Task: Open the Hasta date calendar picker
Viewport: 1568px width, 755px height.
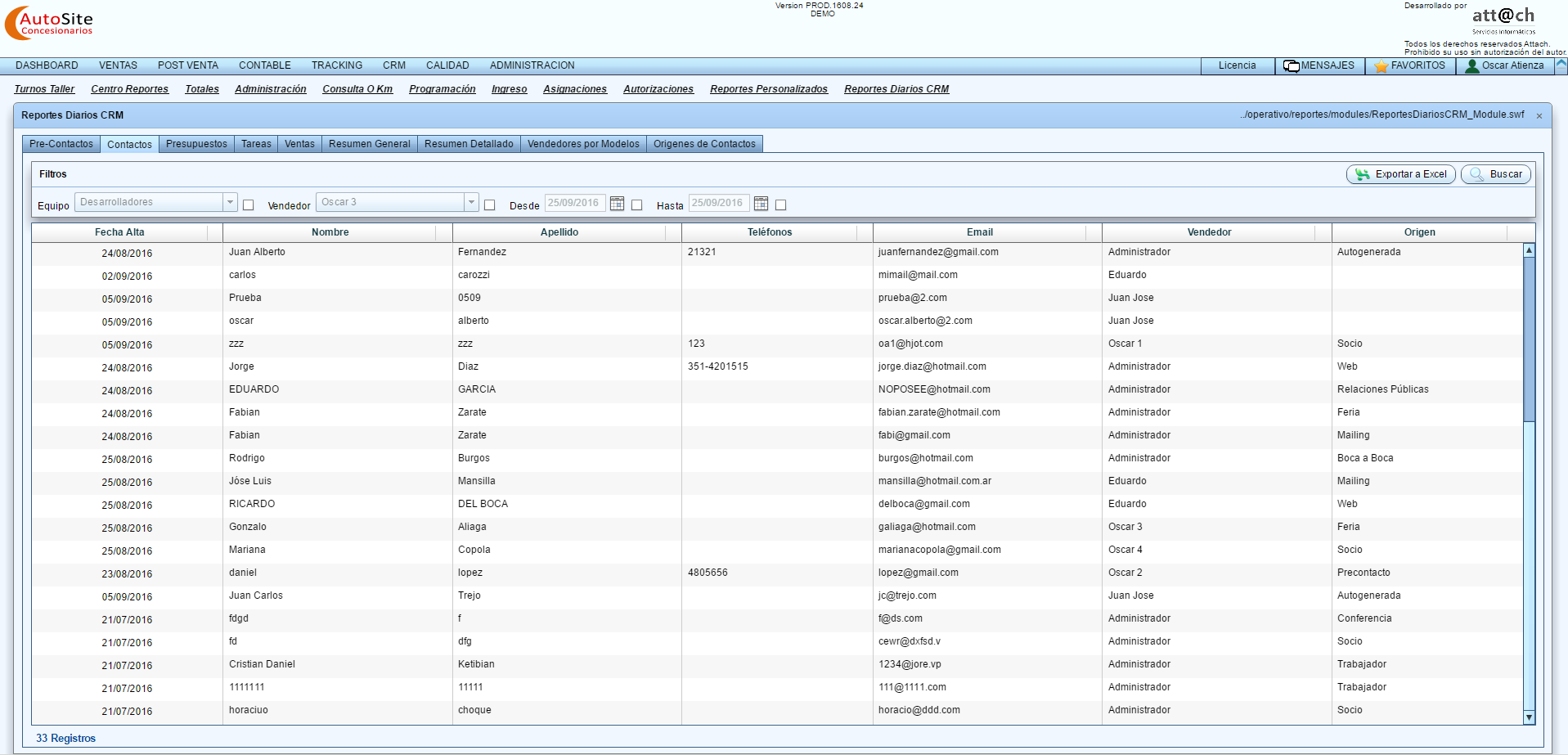Action: pos(762,204)
